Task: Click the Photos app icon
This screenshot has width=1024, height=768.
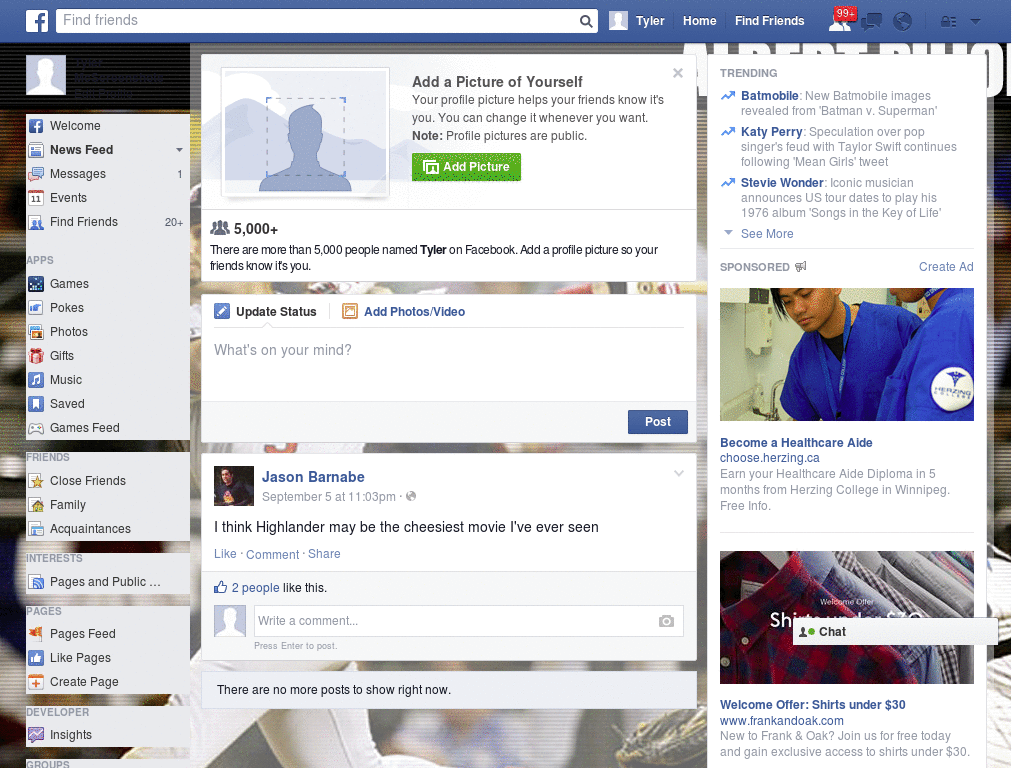Action: point(37,332)
